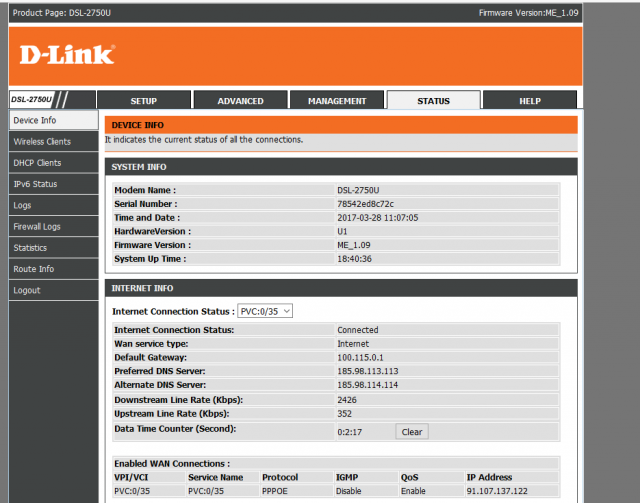Viewport: 640px width, 503px height.
Task: Show DHCP Clients list
Action: pyautogui.click(x=37, y=163)
